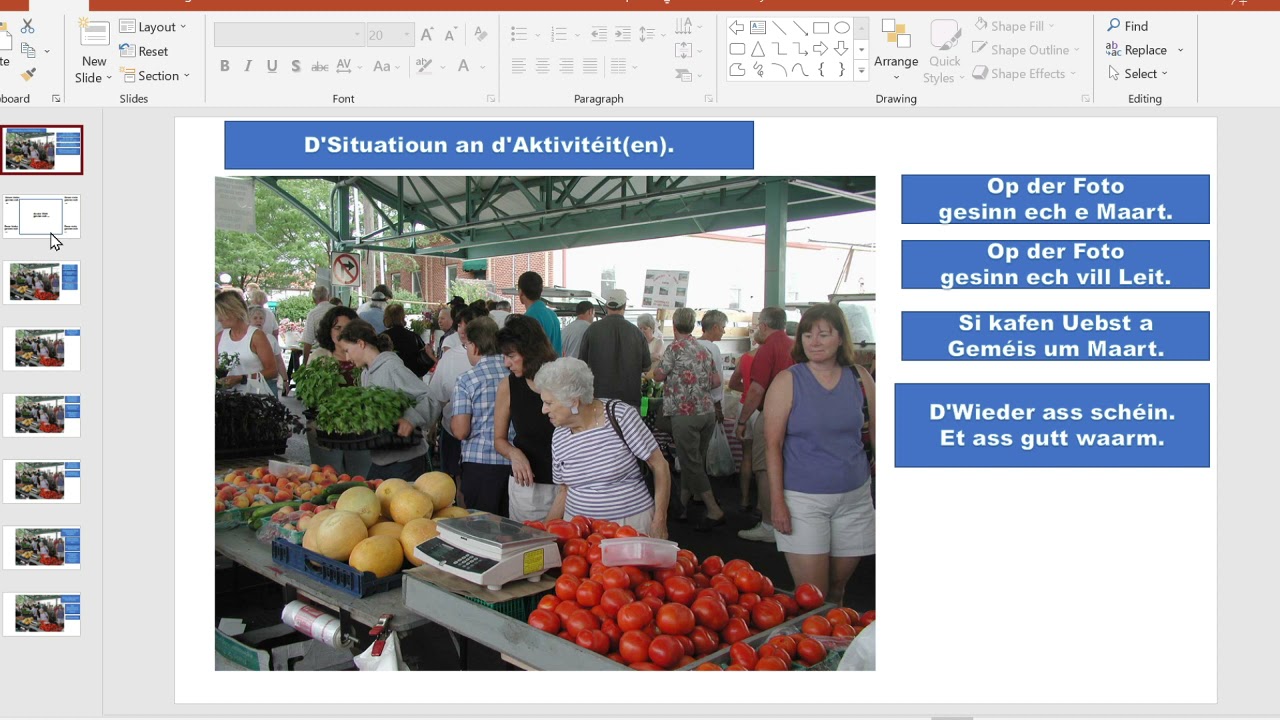Click Decrease List Level icon
Screen dimensions: 1280x720
(598, 35)
